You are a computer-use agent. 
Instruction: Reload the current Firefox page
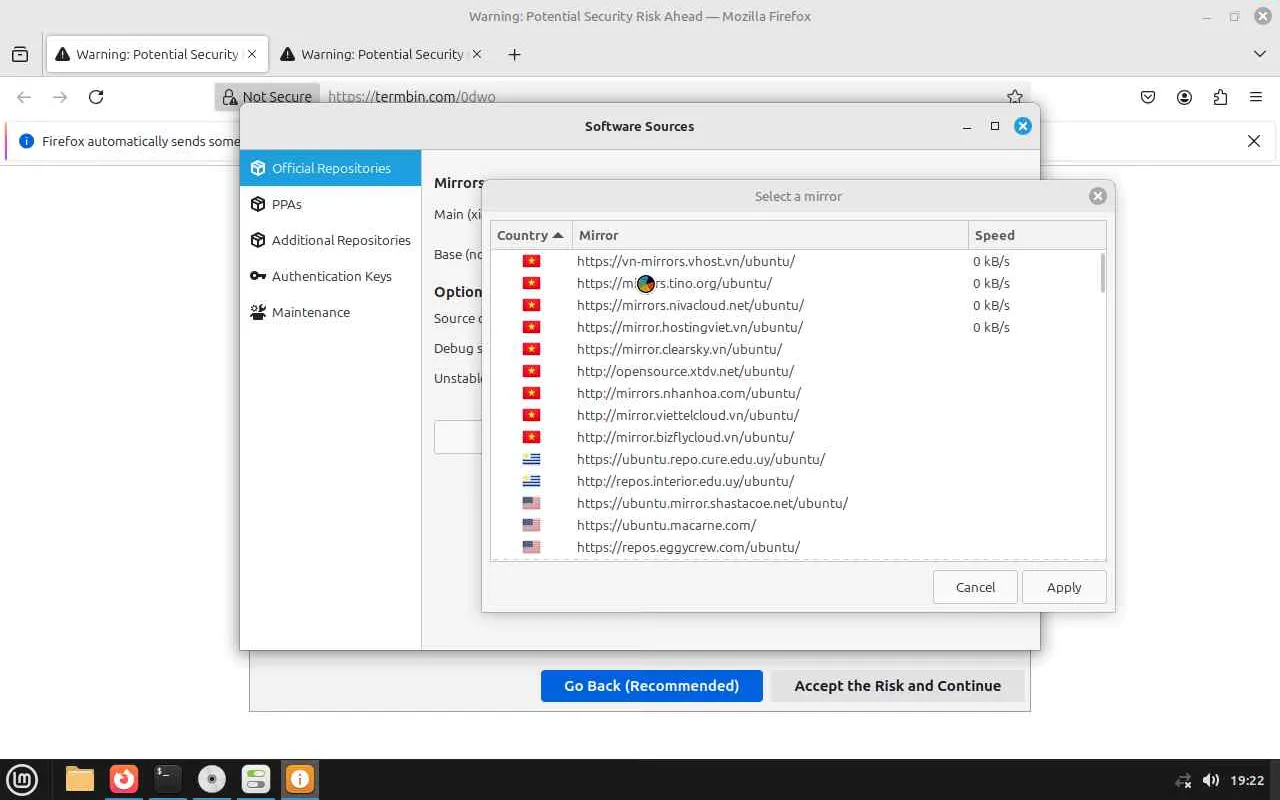[x=96, y=97]
